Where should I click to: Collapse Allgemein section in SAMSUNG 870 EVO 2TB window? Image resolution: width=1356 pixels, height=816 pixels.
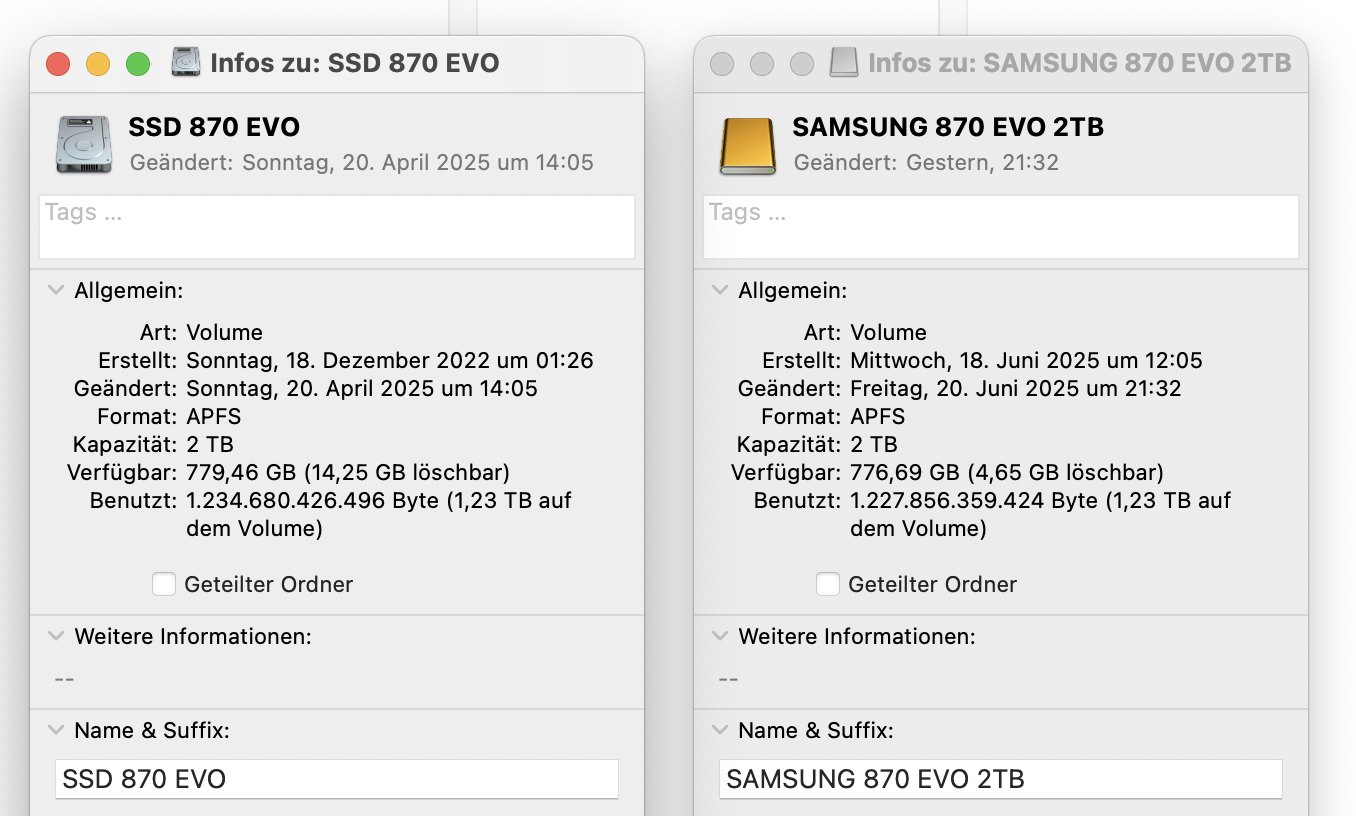click(x=719, y=290)
